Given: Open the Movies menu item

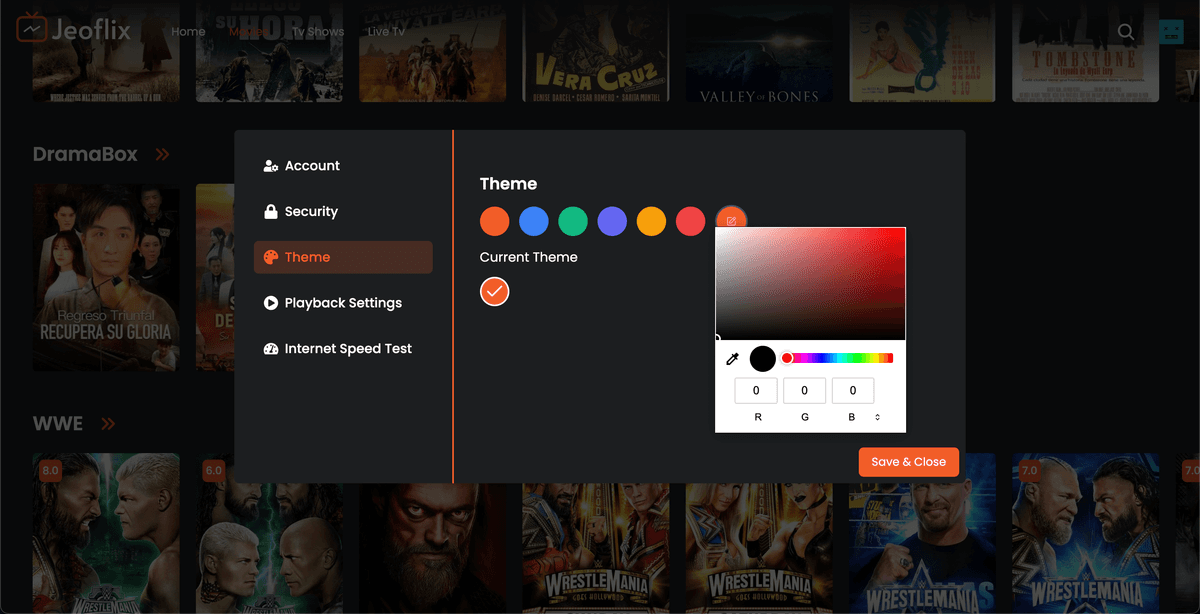Looking at the screenshot, I should 248,31.
